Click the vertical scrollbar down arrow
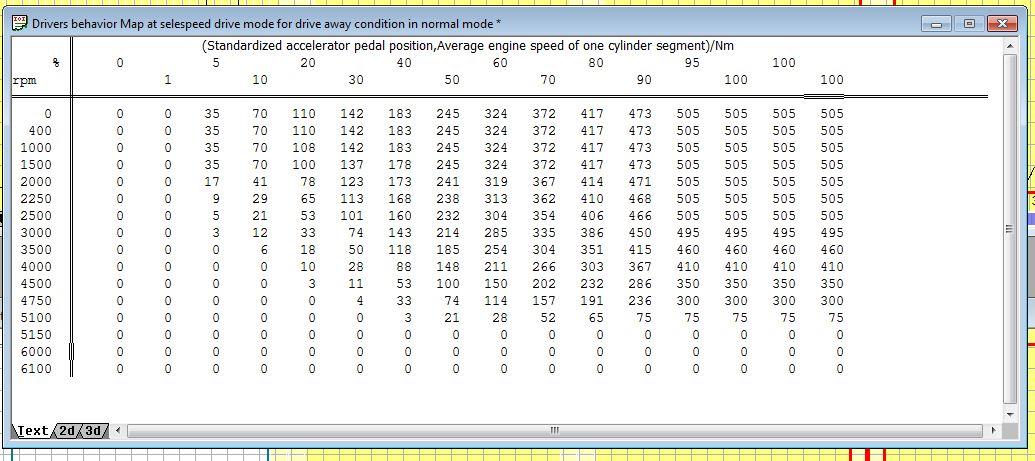Viewport: 1035px width, 461px height. point(1009,414)
